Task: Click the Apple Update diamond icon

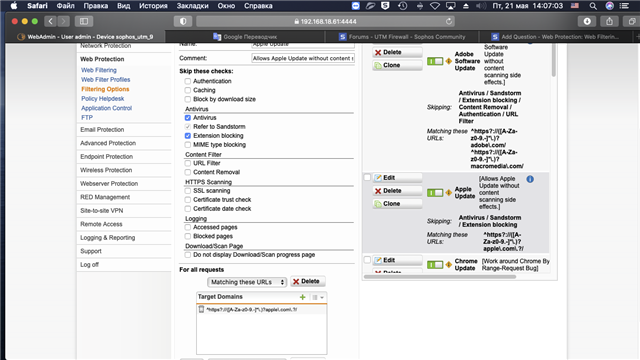Action: pyautogui.click(x=449, y=193)
